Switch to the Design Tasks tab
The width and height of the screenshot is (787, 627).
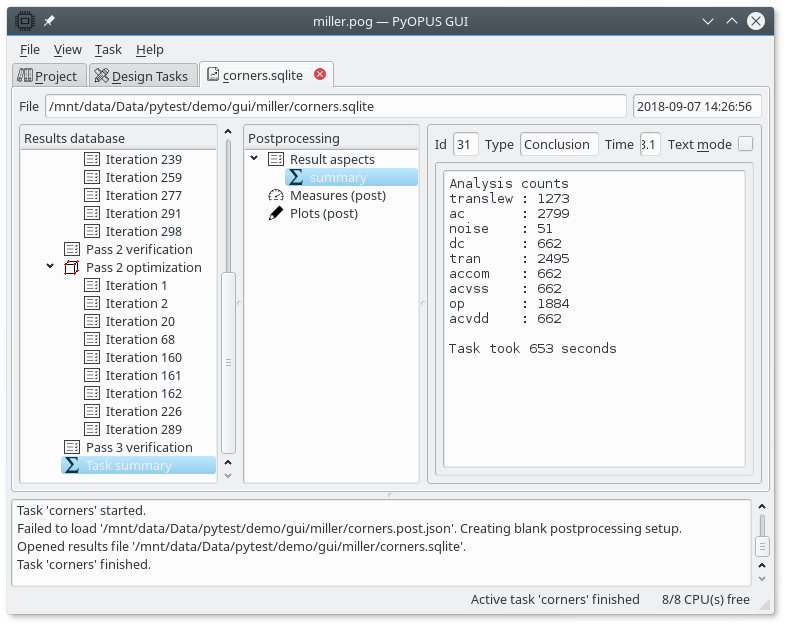click(x=140, y=76)
